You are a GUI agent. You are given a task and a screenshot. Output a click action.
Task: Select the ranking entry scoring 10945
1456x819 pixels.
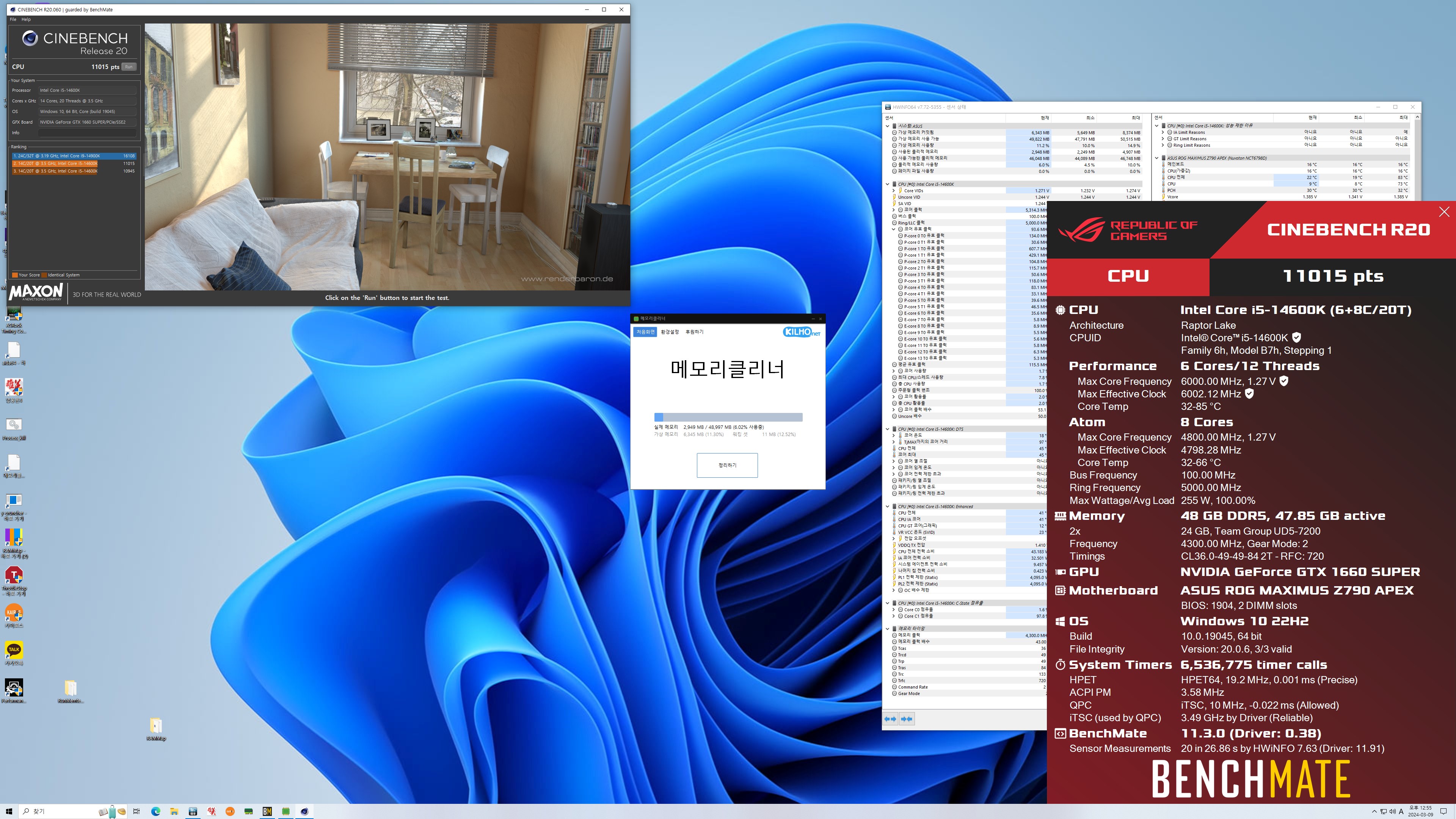click(x=74, y=171)
